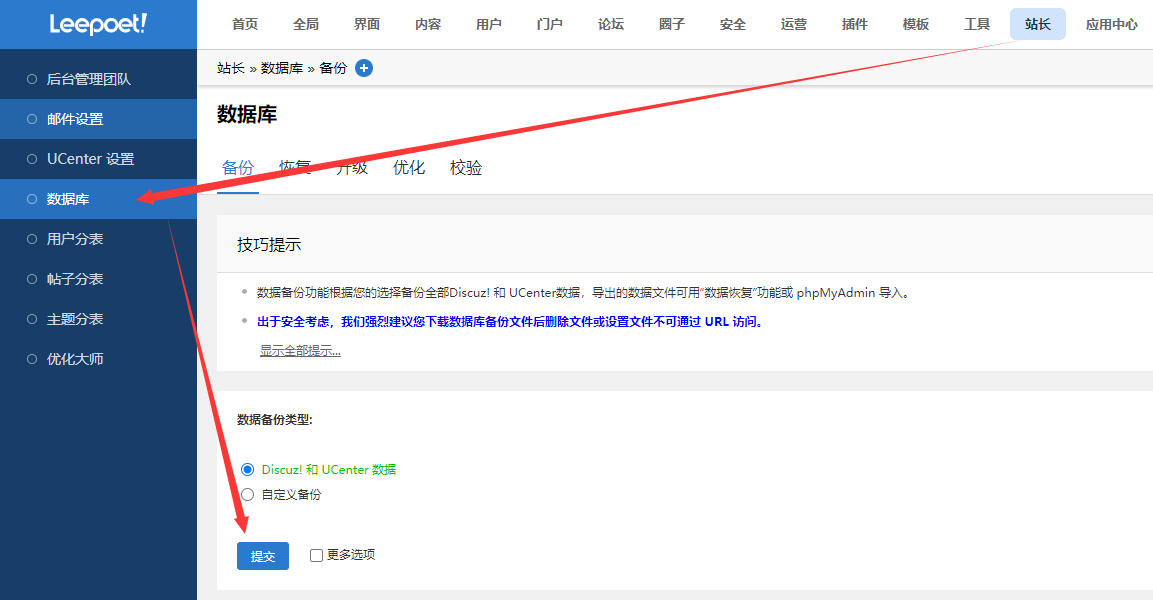This screenshot has width=1153, height=600.
Task: Select Discuz! 和 UCenter 数据 radio option
Action: (x=248, y=469)
